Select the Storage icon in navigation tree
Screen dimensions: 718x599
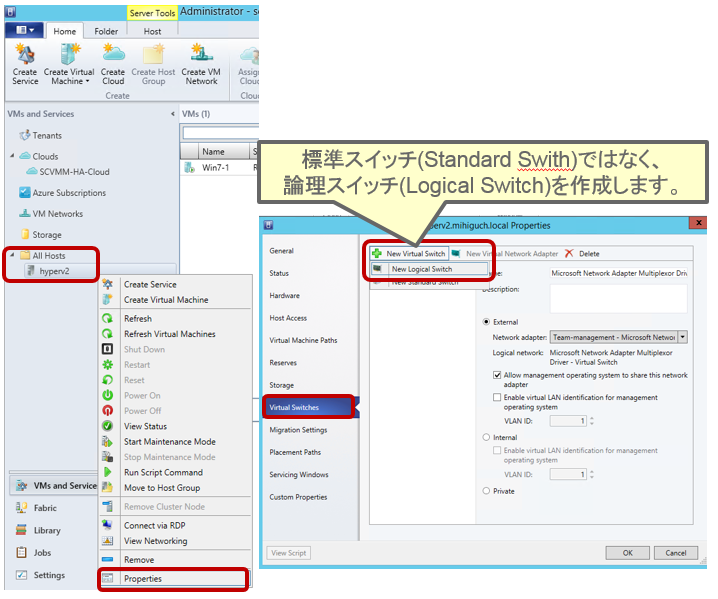point(26,234)
